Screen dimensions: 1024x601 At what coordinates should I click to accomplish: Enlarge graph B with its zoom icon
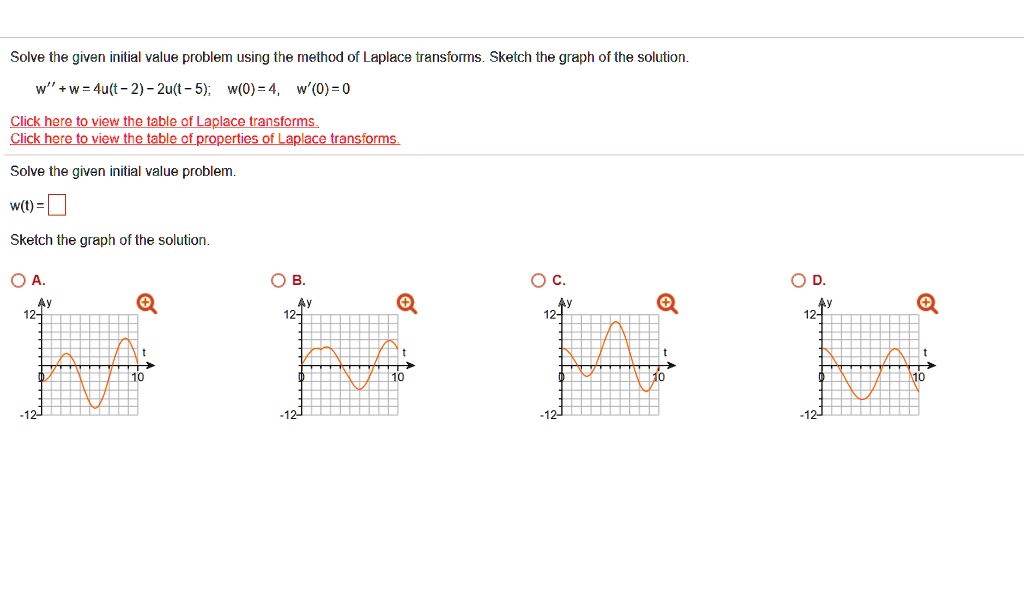pyautogui.click(x=406, y=303)
